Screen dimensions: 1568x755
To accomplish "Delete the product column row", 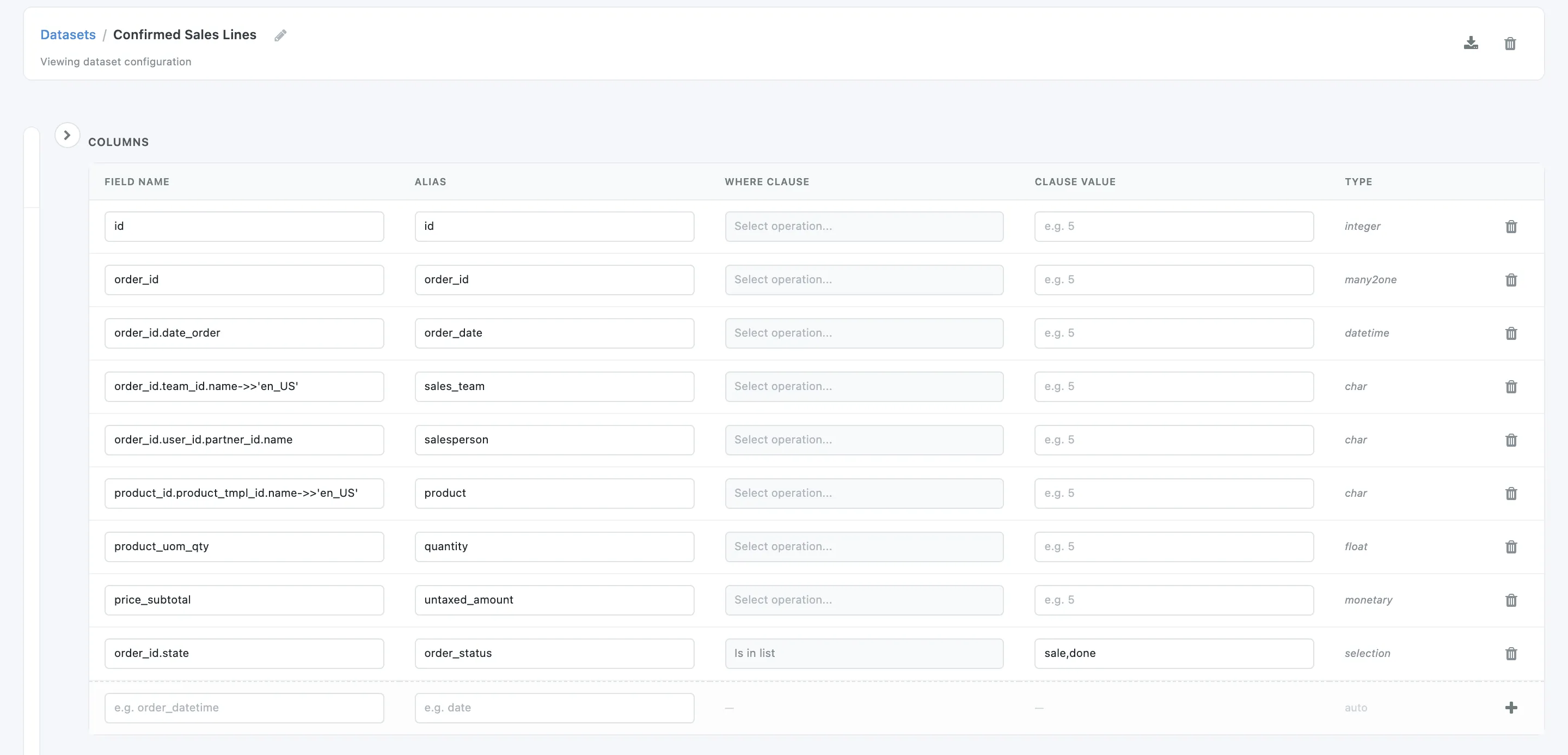I will (1511, 493).
